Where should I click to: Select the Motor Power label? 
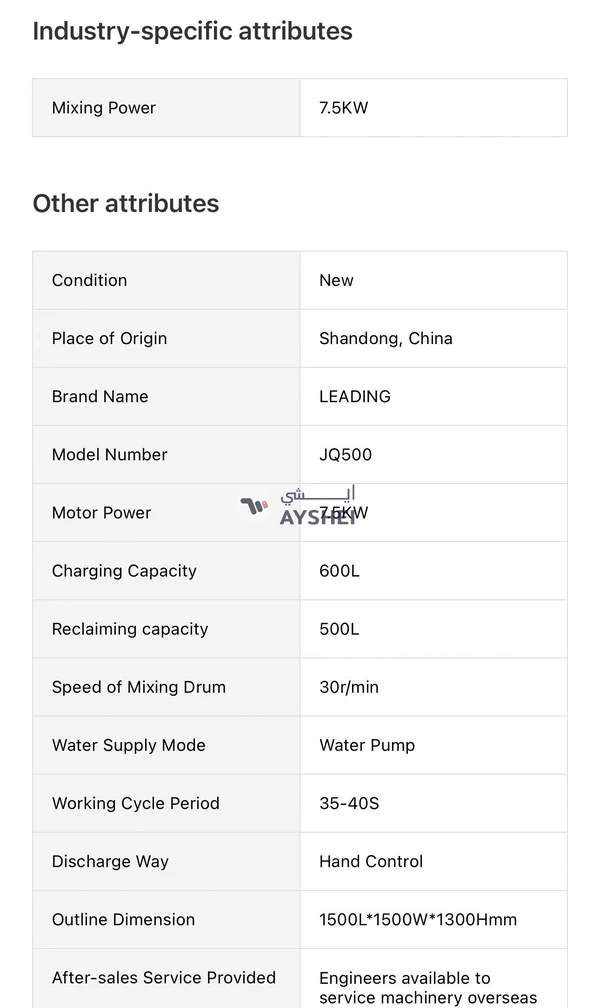click(102, 512)
